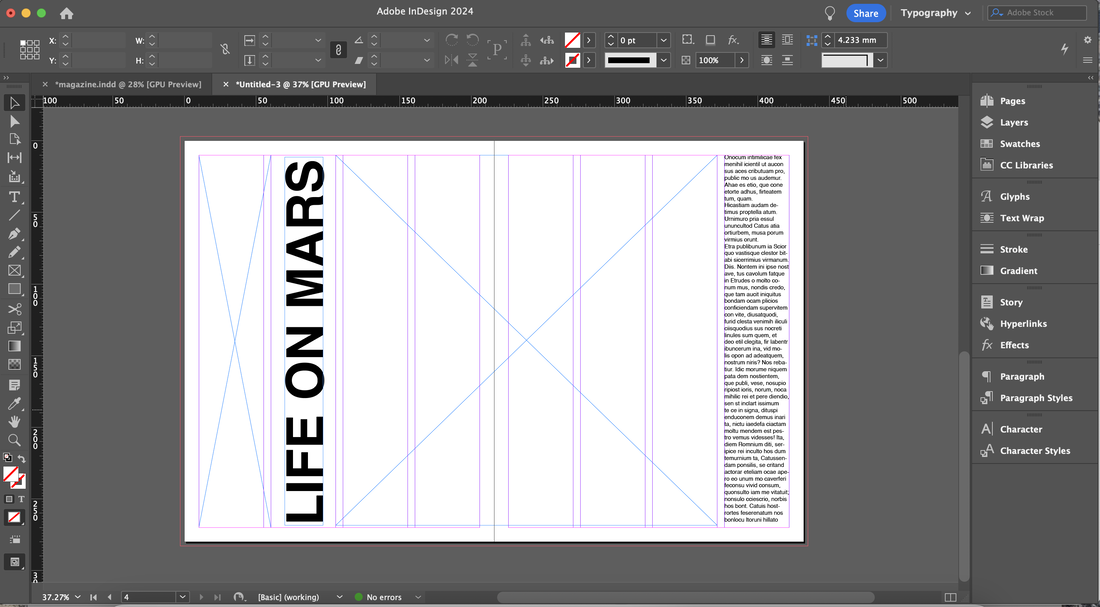Select the Free Transform tool

point(14,328)
